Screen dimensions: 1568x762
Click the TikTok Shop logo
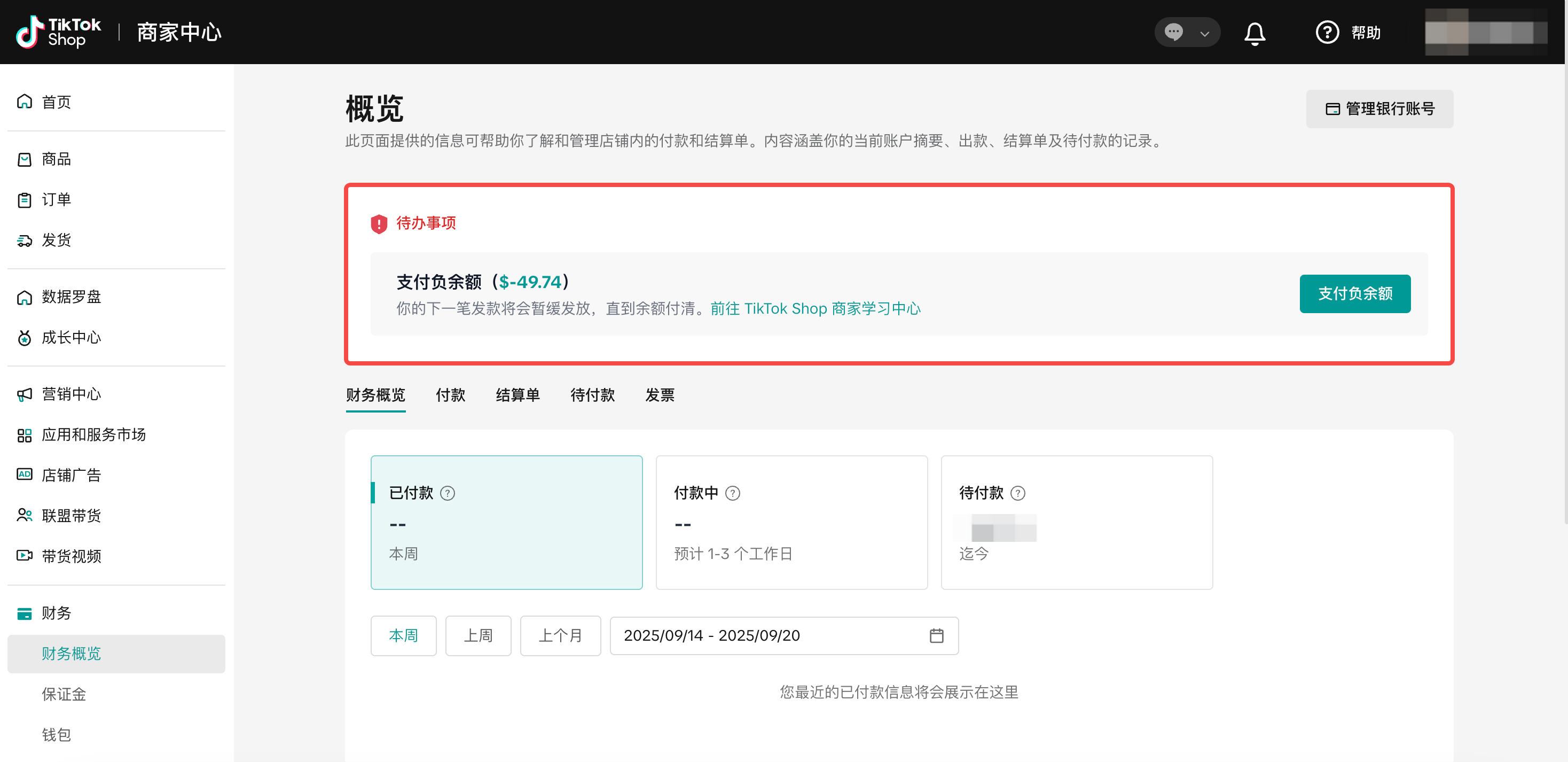(58, 32)
